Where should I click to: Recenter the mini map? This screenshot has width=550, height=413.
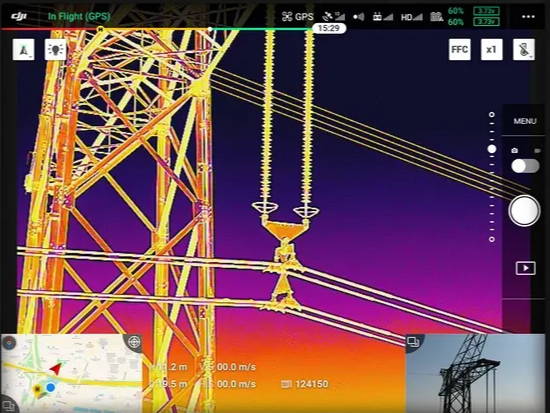coord(134,341)
